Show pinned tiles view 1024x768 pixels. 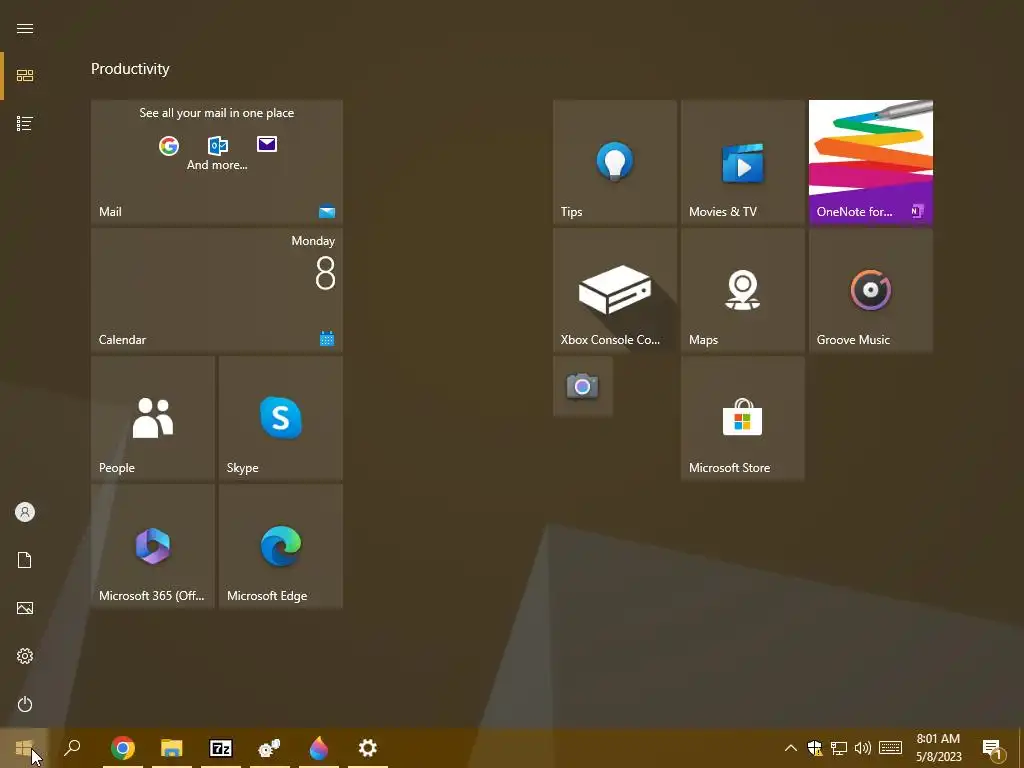[25, 76]
